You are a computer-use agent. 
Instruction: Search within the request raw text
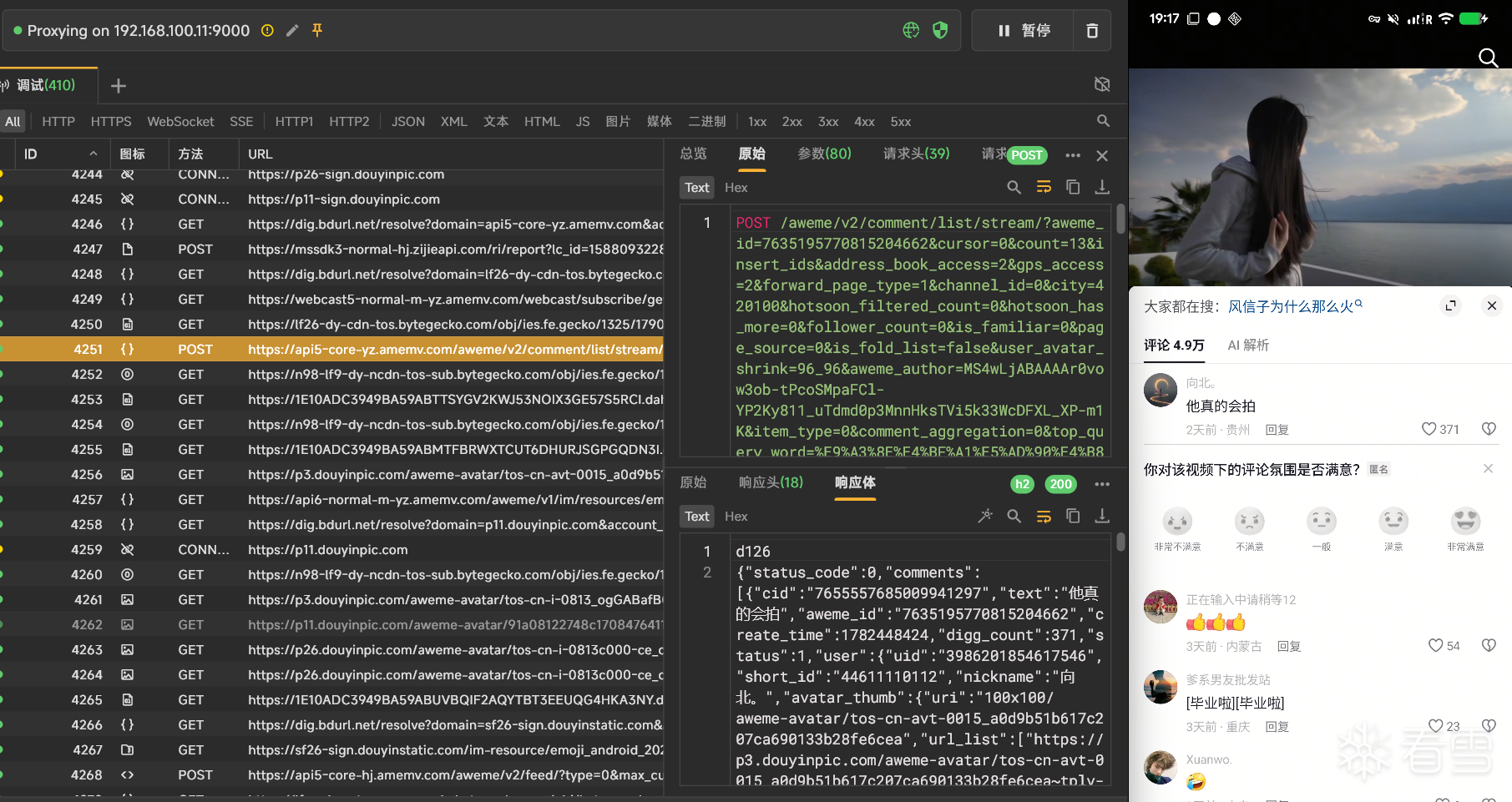point(1014,188)
